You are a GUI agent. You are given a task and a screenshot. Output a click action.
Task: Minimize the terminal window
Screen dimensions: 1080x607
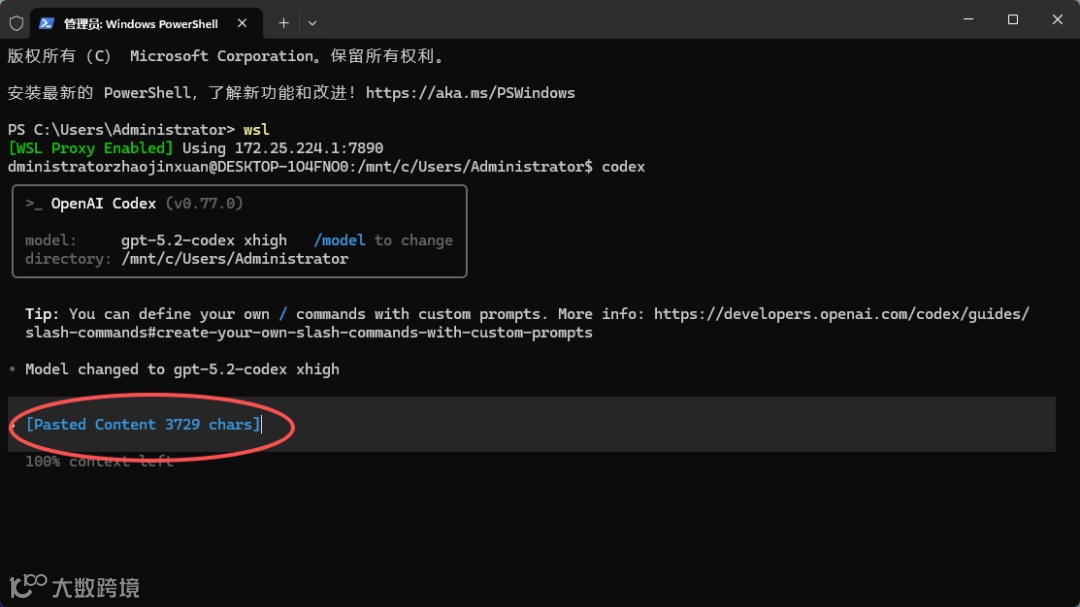(968, 19)
